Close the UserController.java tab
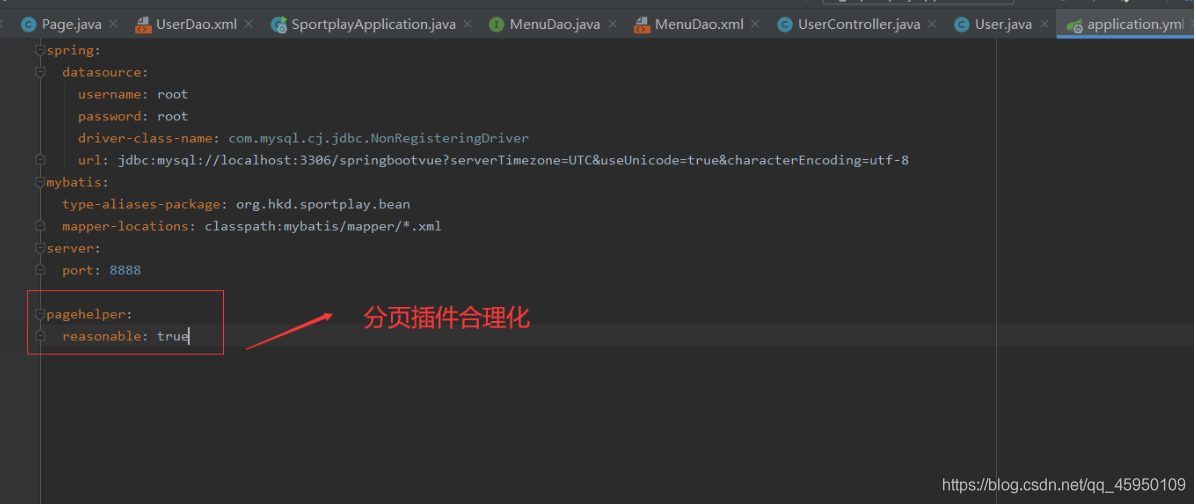Viewport: 1196px width, 504px height. tap(932, 24)
